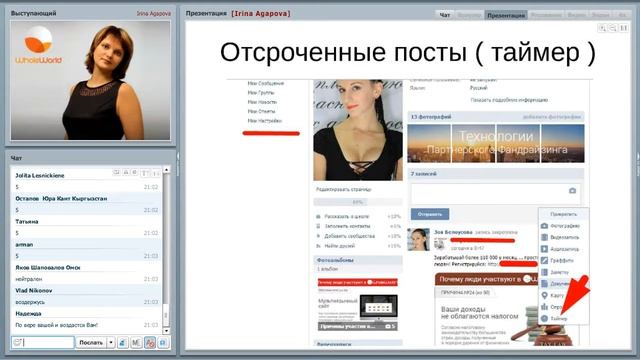640x360 pixels.
Task: Click the Зоя Белоусова post author name
Action: point(453,232)
